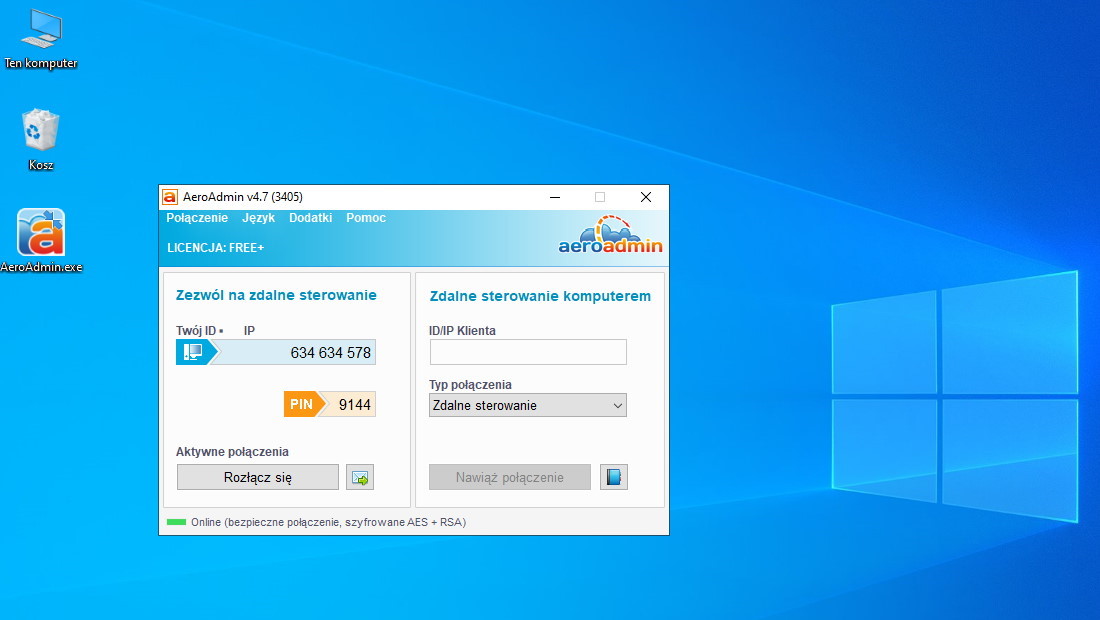Image resolution: width=1100 pixels, height=620 pixels.
Task: Minimize the AeroAdmin window
Action: point(555,197)
